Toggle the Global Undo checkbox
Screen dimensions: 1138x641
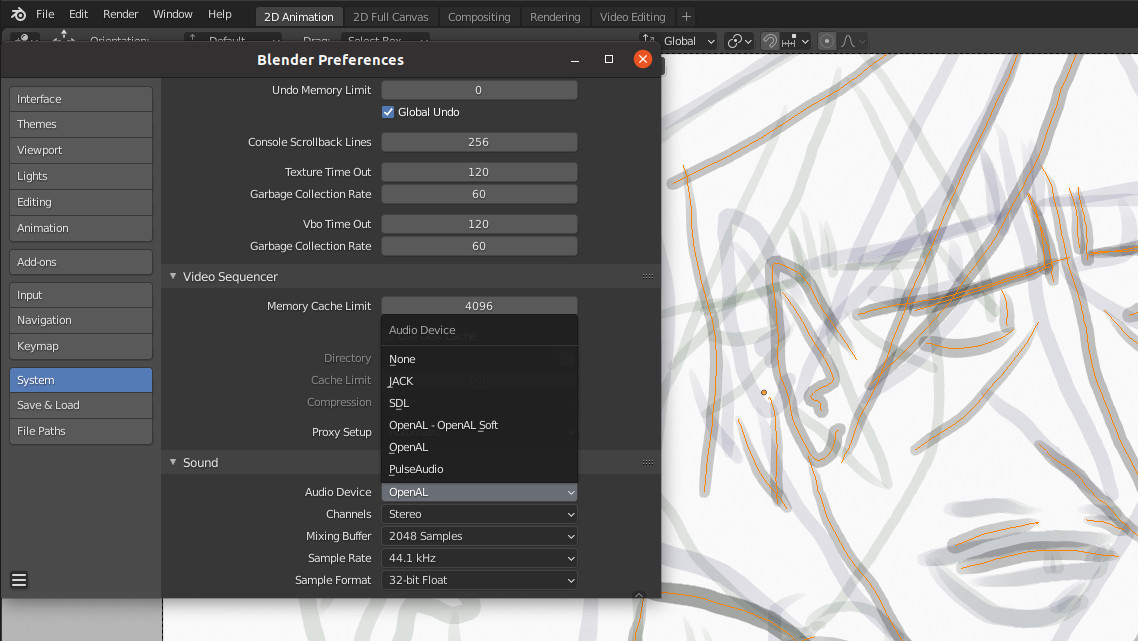click(389, 112)
